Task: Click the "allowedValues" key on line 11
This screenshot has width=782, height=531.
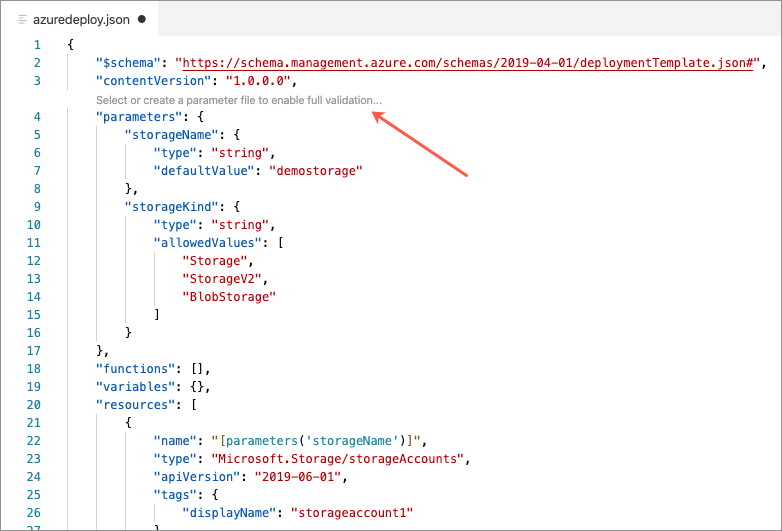Action: click(207, 242)
